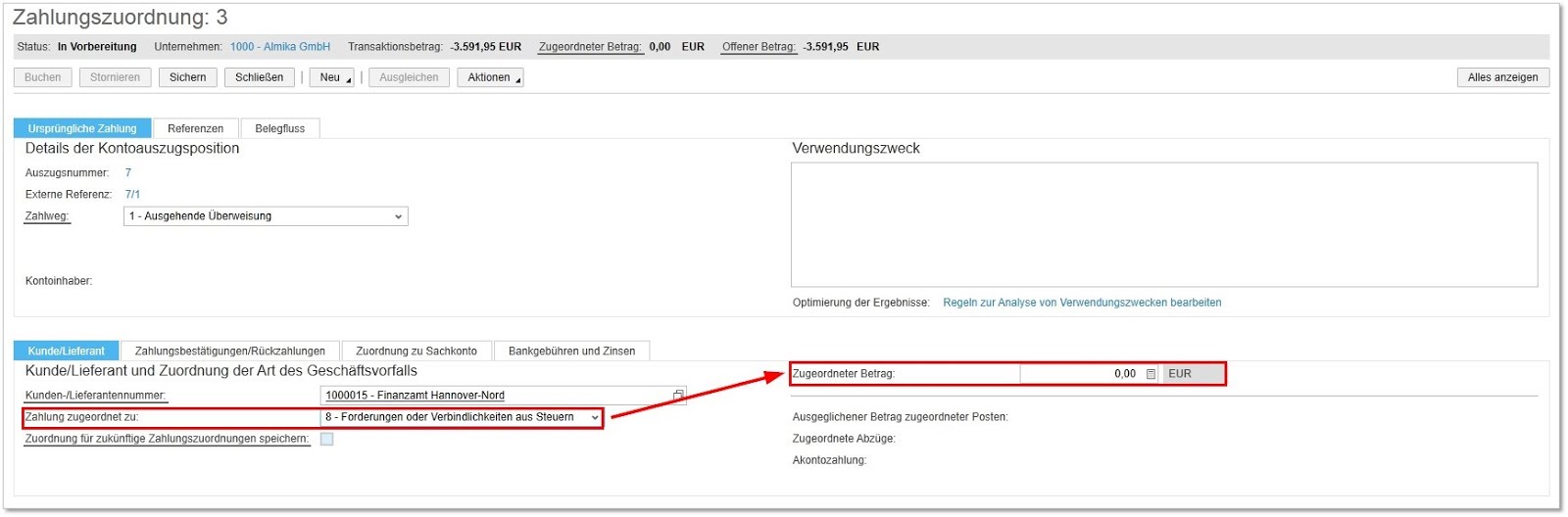This screenshot has height=517, width=1568.
Task: Open the Belegfluss tab
Action: 279,128
